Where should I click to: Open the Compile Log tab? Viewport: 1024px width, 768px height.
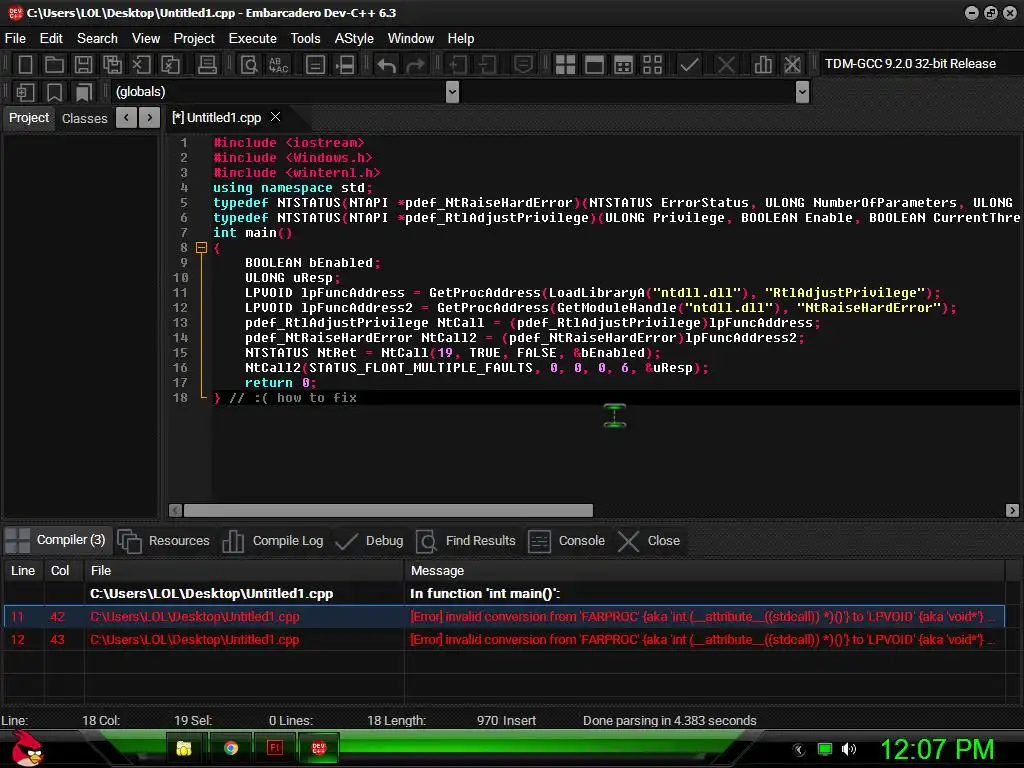click(273, 541)
